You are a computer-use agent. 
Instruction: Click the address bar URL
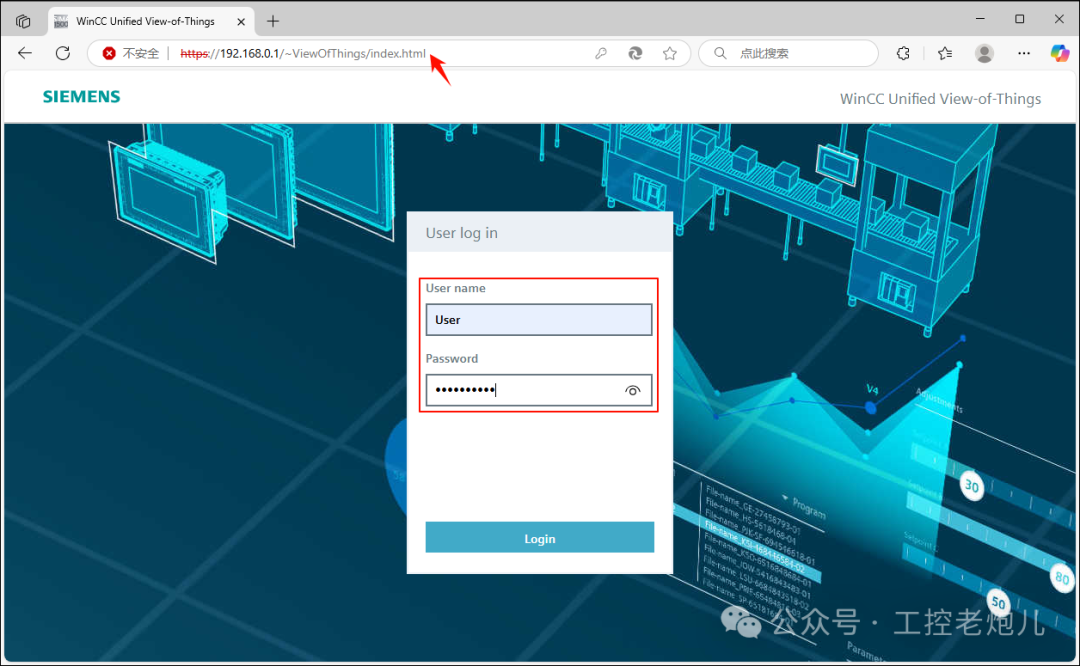tap(303, 53)
